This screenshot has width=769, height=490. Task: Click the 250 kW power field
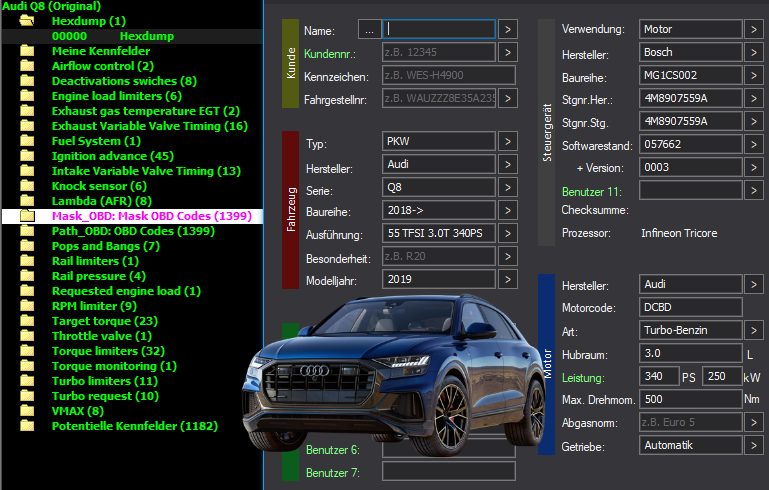tap(722, 376)
